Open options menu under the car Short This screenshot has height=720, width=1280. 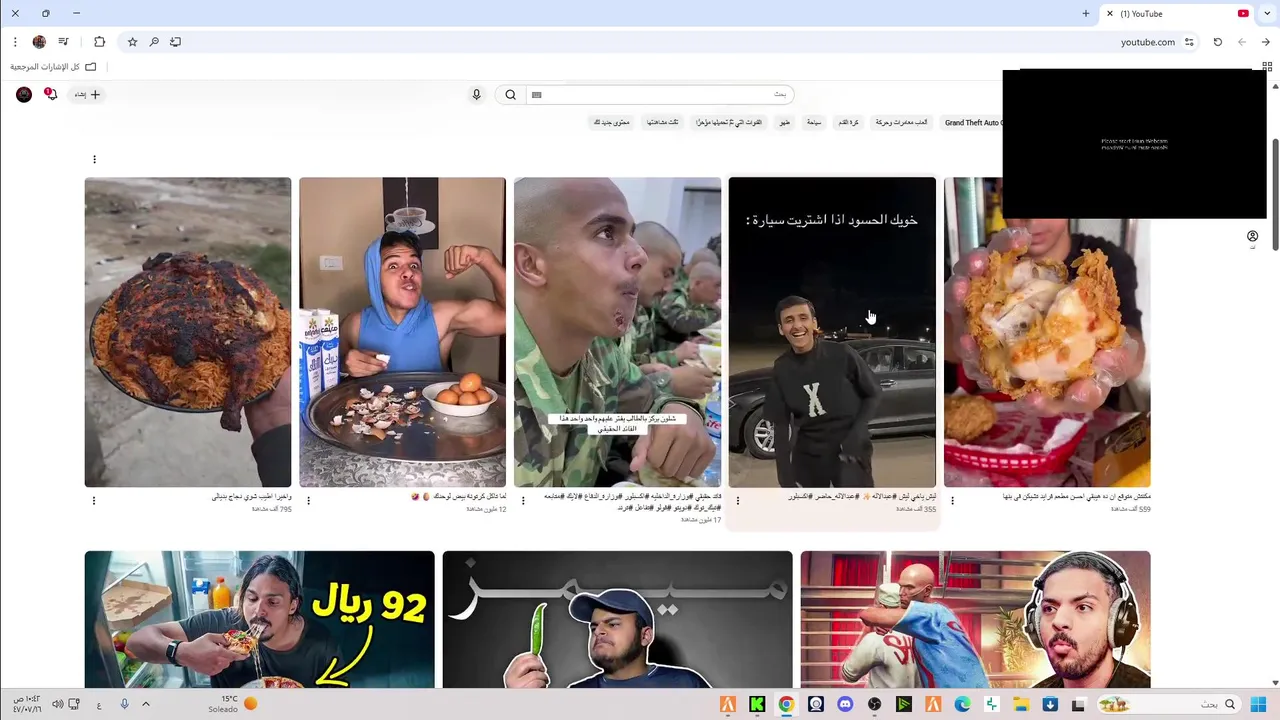click(738, 500)
